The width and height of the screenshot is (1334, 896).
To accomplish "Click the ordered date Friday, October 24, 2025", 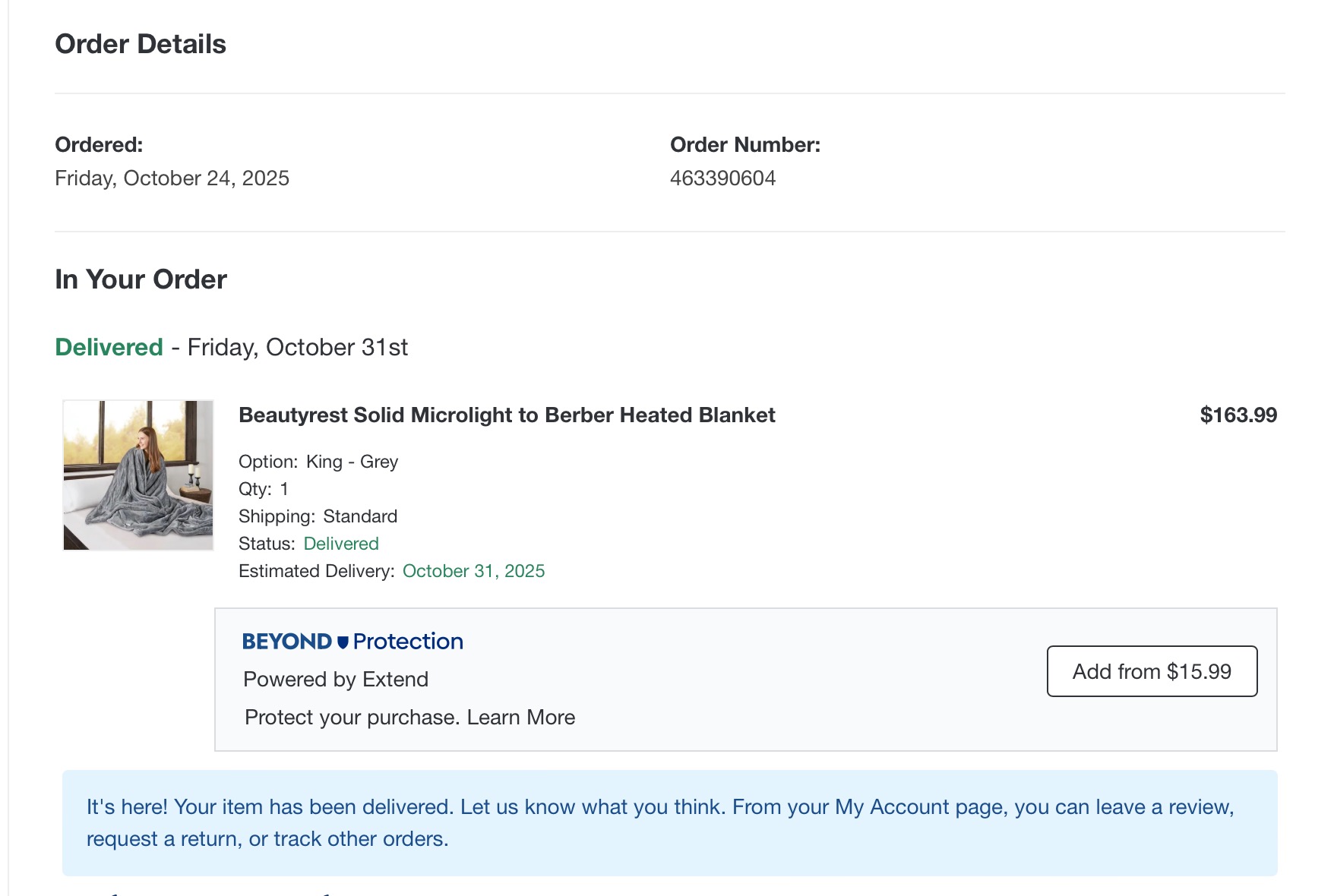I will (x=172, y=178).
